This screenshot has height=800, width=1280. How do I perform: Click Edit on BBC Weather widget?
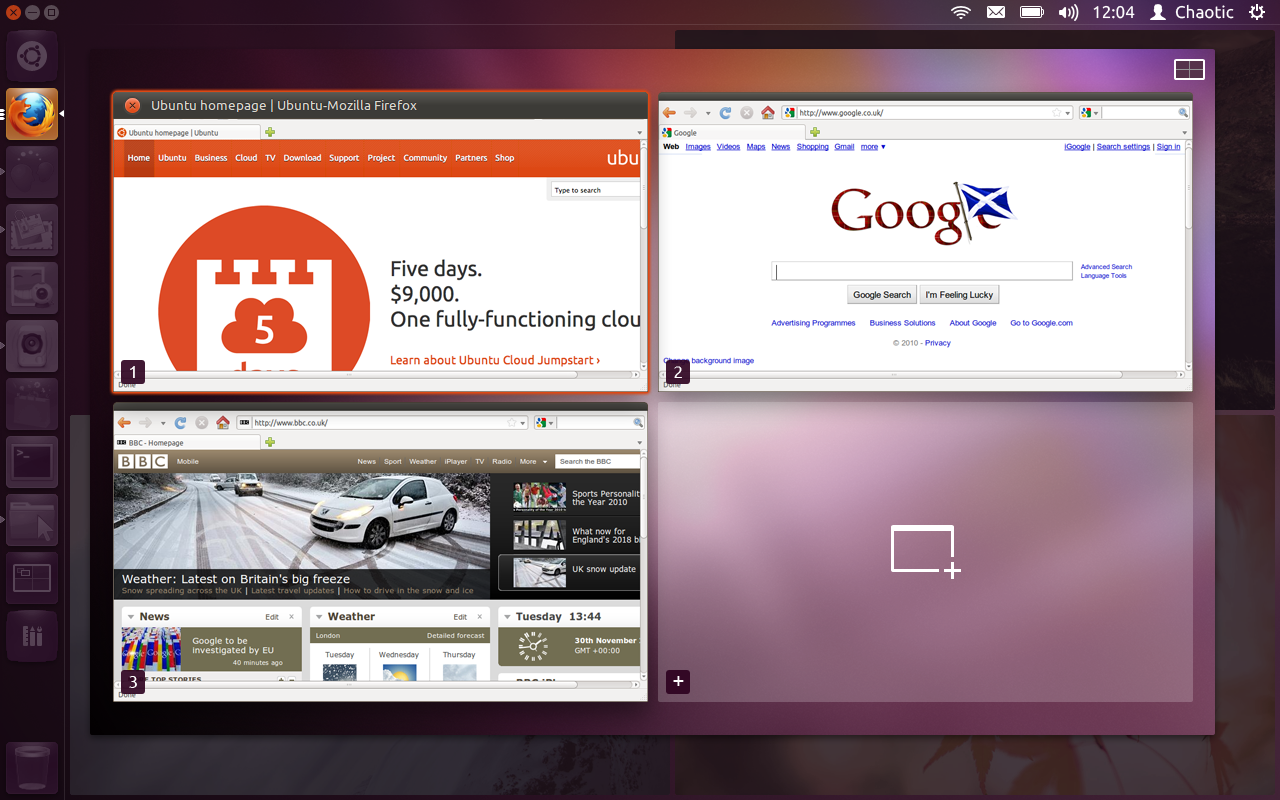[x=460, y=617]
